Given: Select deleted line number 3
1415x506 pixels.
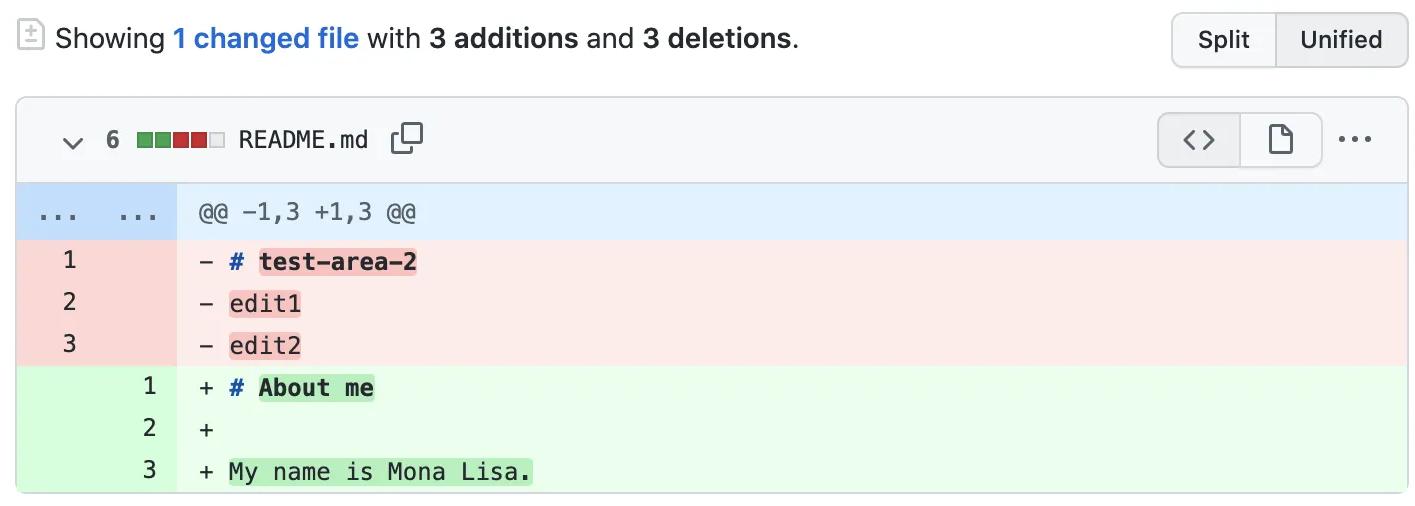Looking at the screenshot, I should [69, 345].
